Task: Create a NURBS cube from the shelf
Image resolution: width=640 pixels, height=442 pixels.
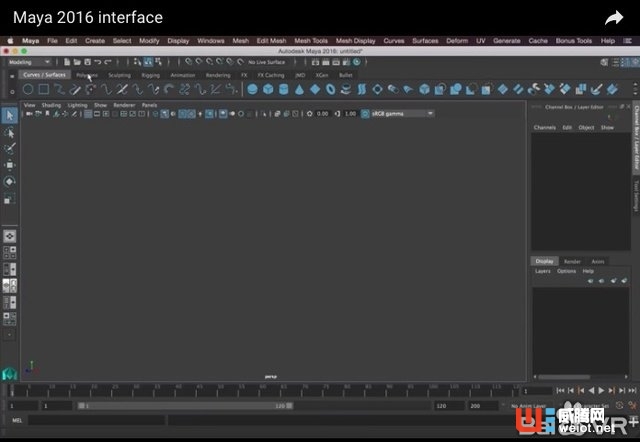Action: pos(268,89)
